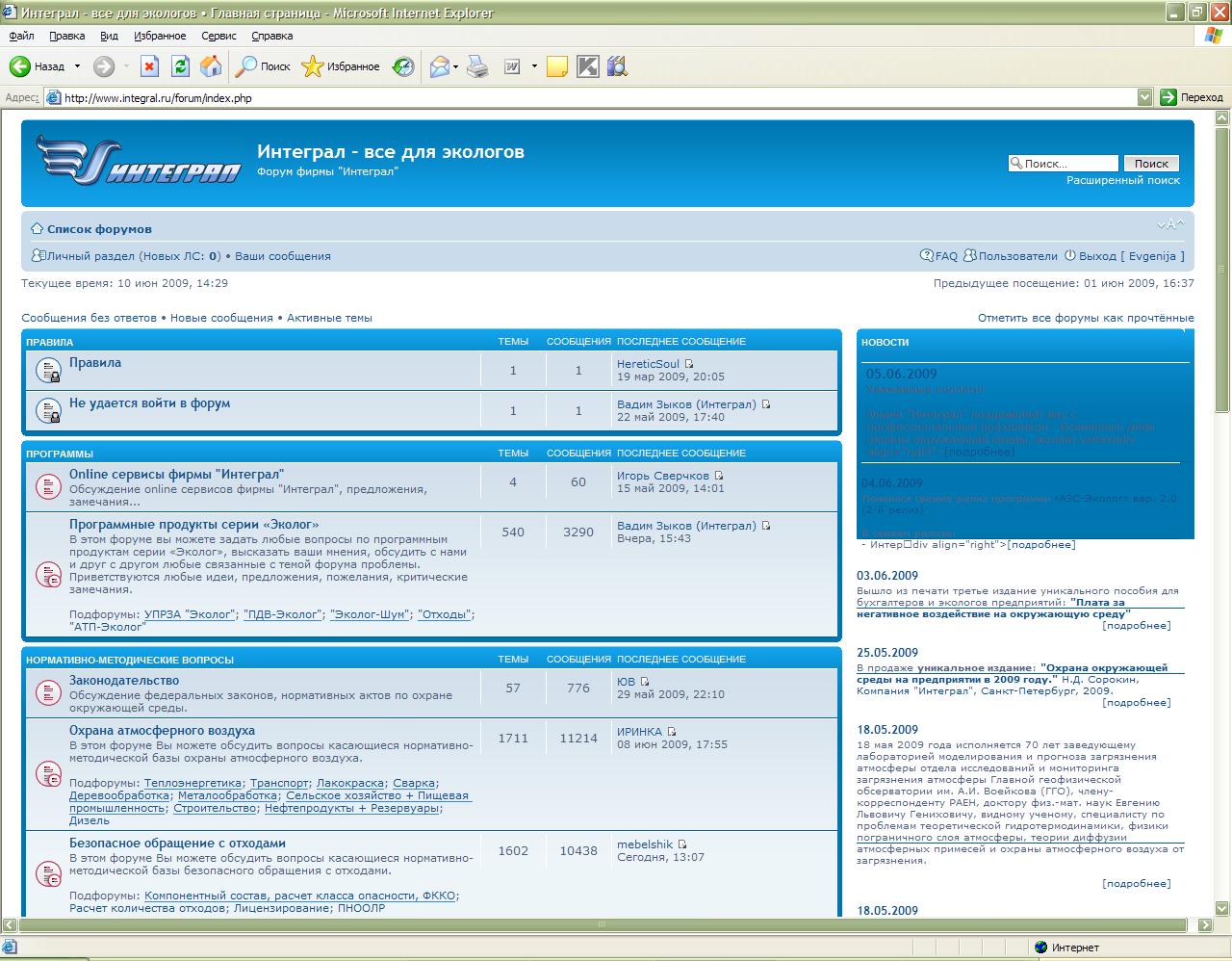This screenshot has width=1232, height=961.
Task: Open the Охрана атмосферного воздуха forum
Action: pyautogui.click(x=162, y=731)
